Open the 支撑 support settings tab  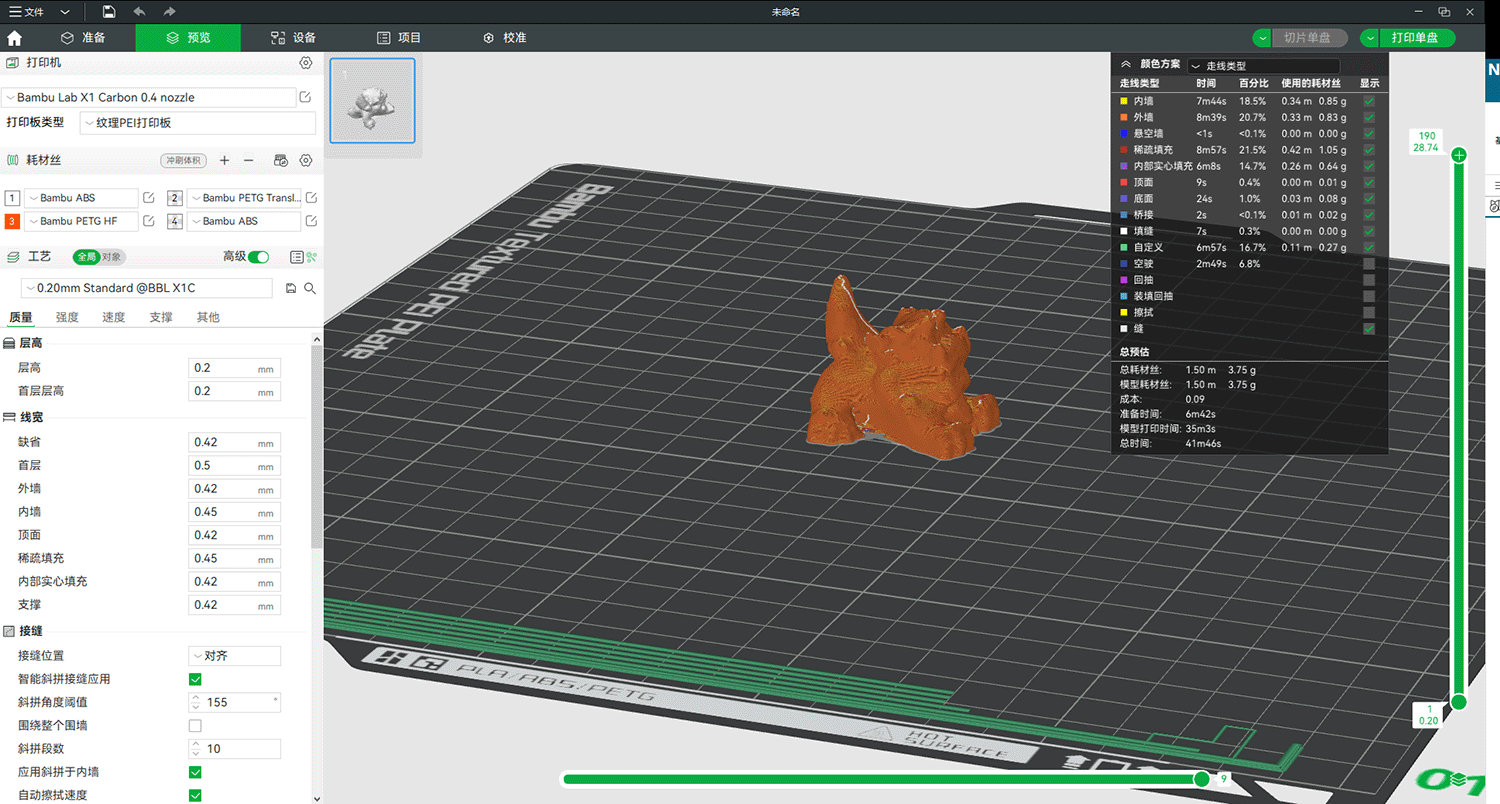click(161, 317)
